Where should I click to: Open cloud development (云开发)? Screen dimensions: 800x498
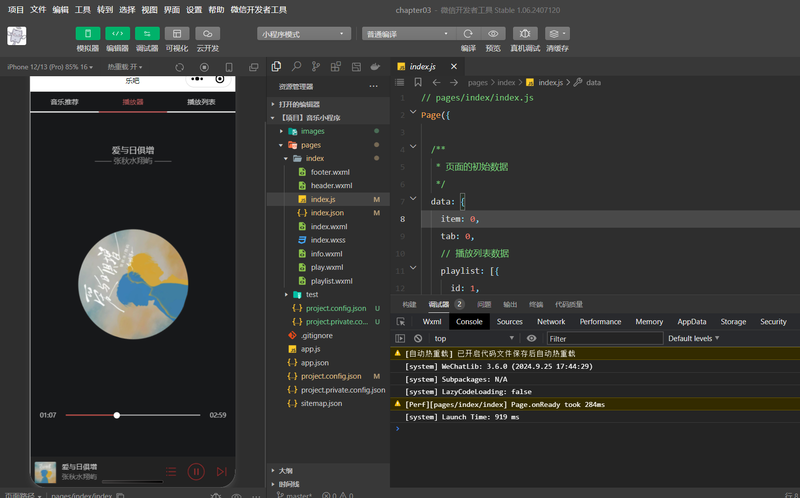208,34
